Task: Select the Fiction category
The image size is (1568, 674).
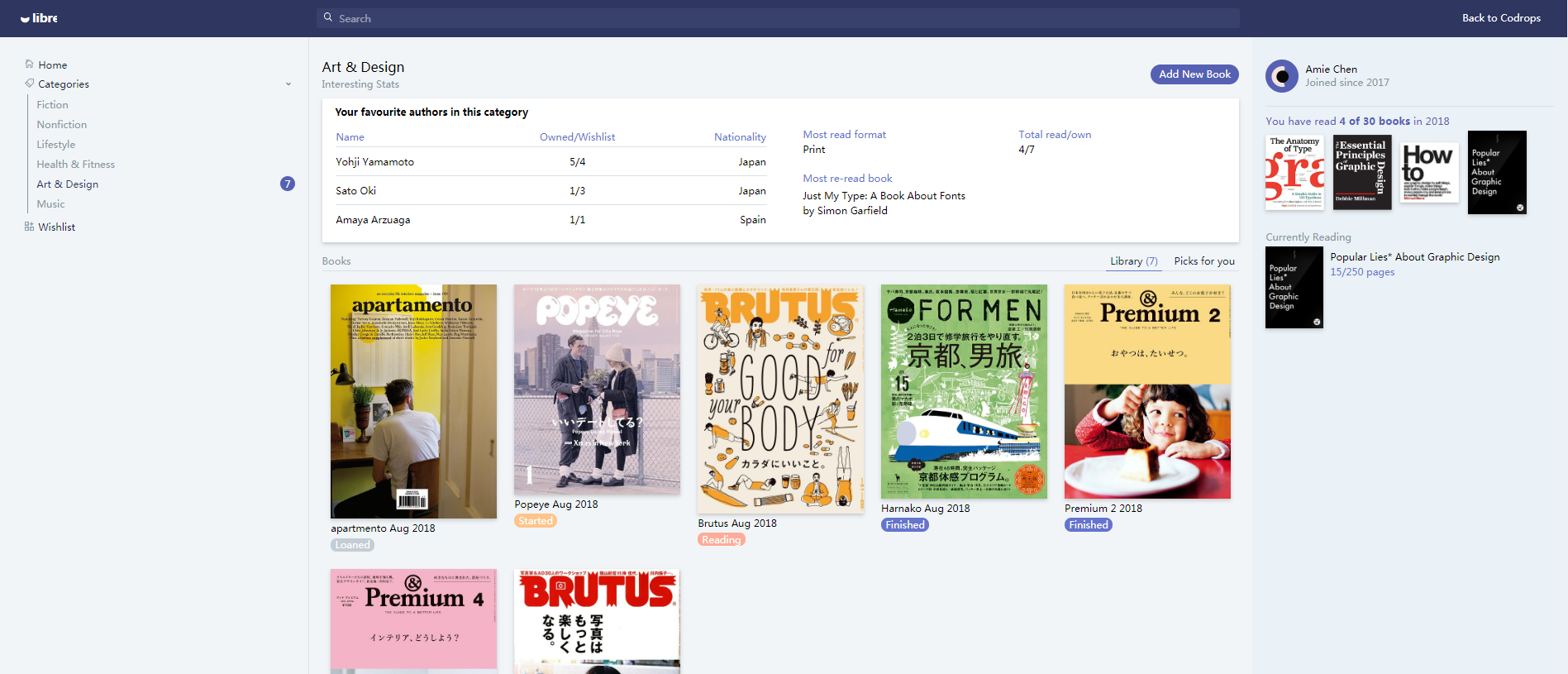Action: (x=52, y=105)
